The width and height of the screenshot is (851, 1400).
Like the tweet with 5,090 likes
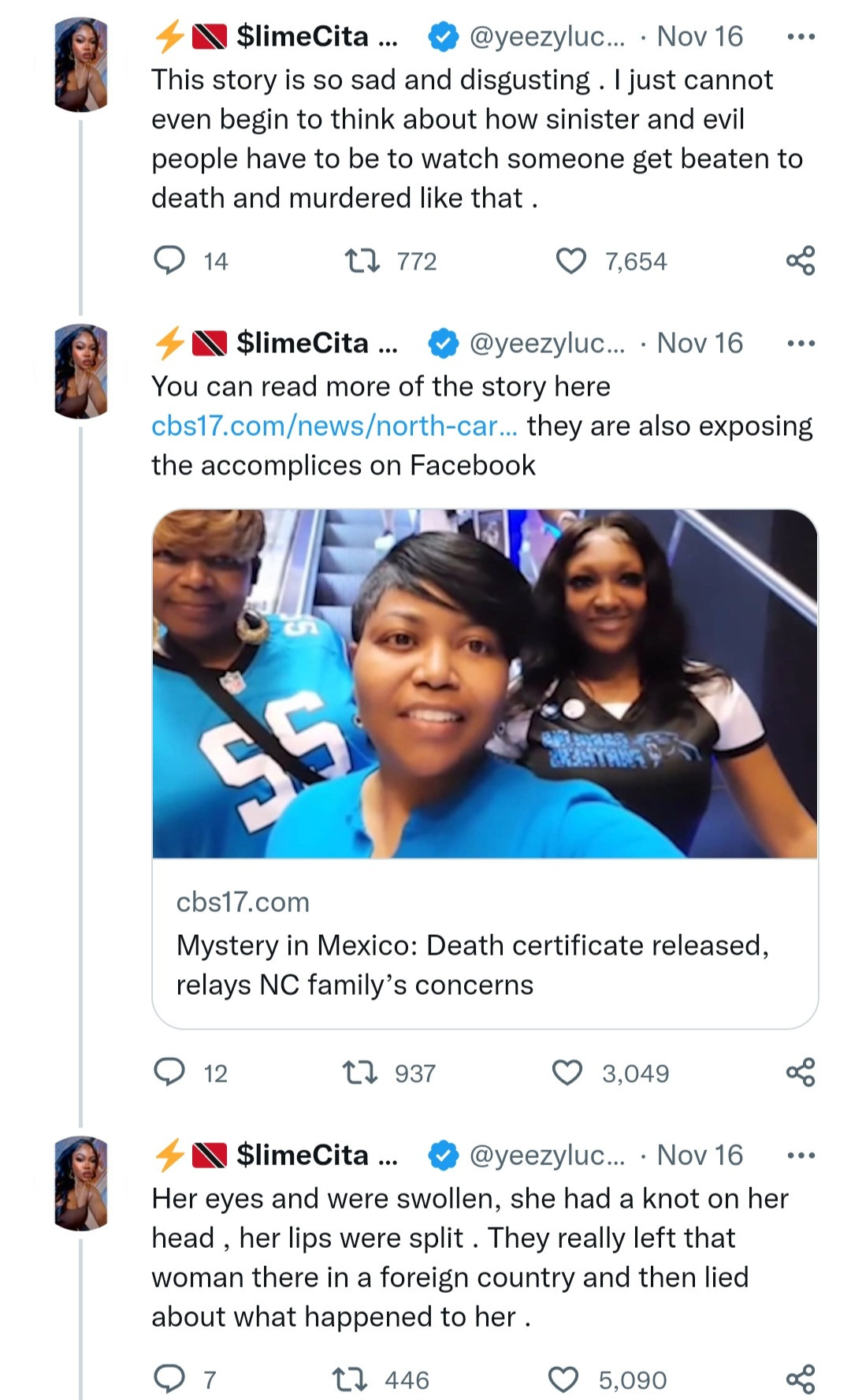click(x=563, y=1379)
